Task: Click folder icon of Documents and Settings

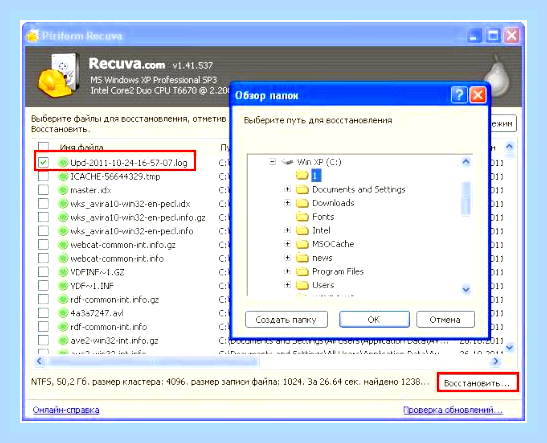Action: point(302,189)
